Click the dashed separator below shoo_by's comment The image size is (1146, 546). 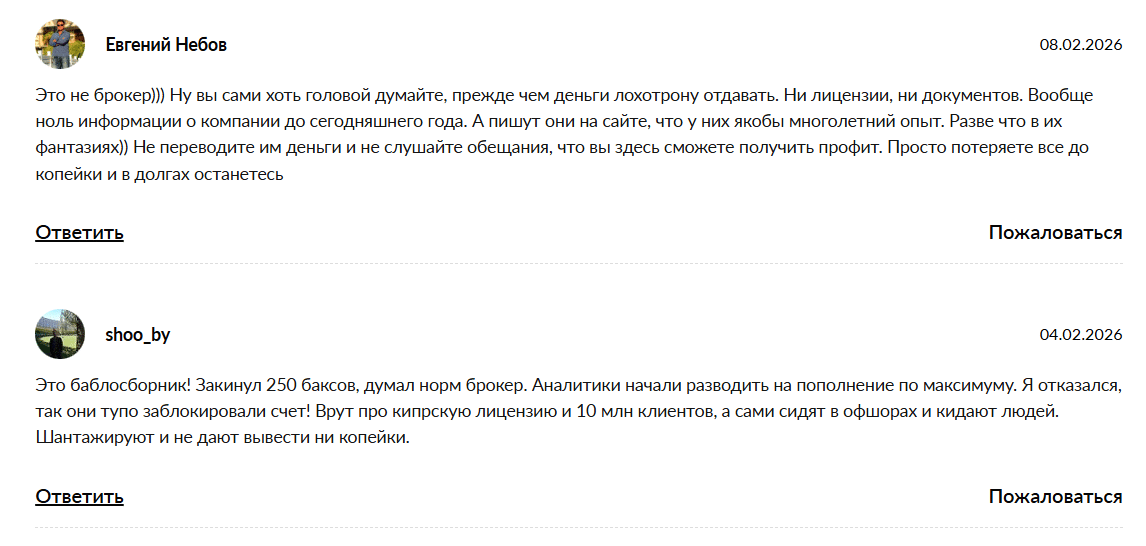pyautogui.click(x=579, y=528)
